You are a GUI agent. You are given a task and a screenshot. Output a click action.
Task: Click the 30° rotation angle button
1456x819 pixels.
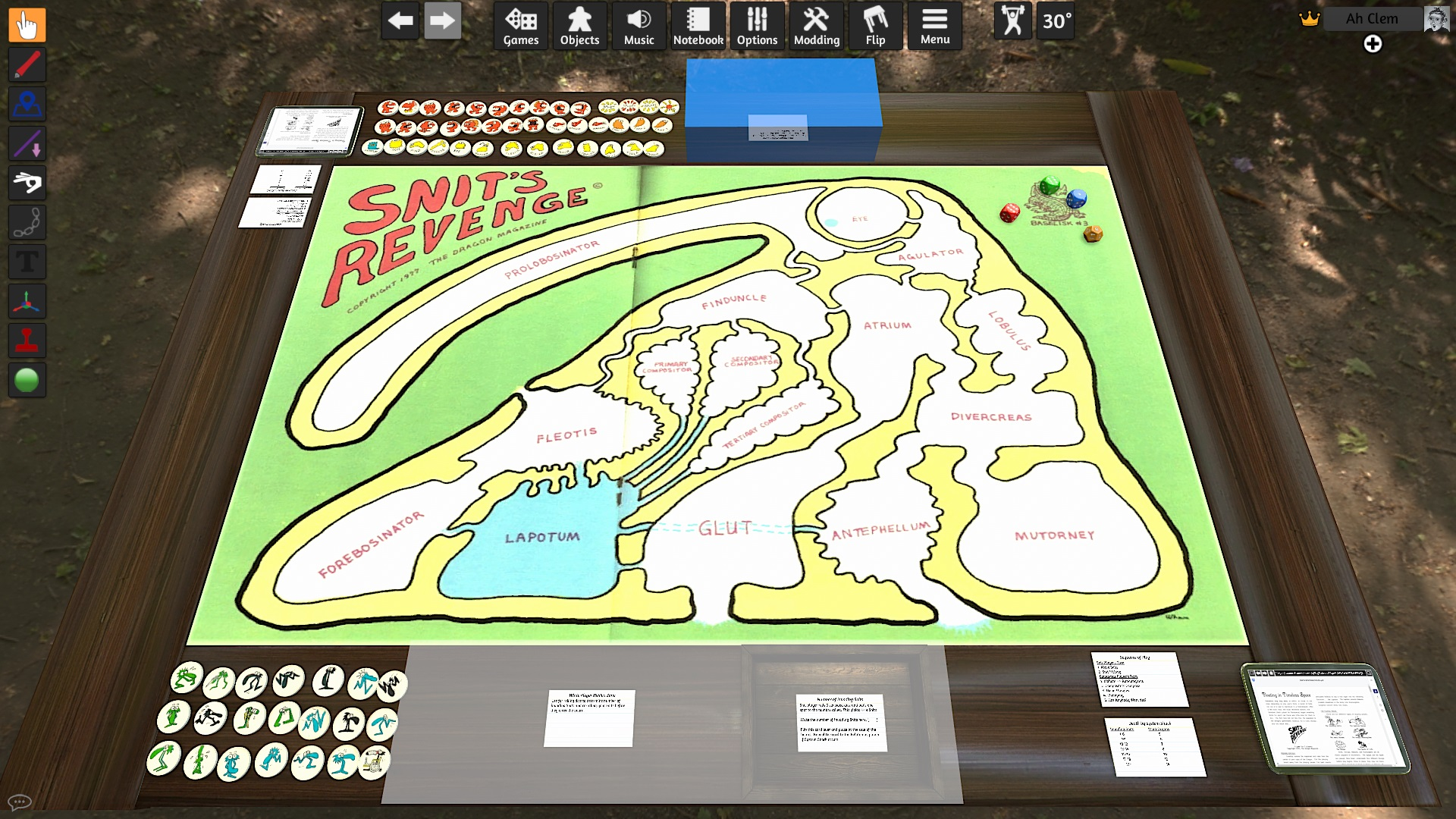point(1056,21)
